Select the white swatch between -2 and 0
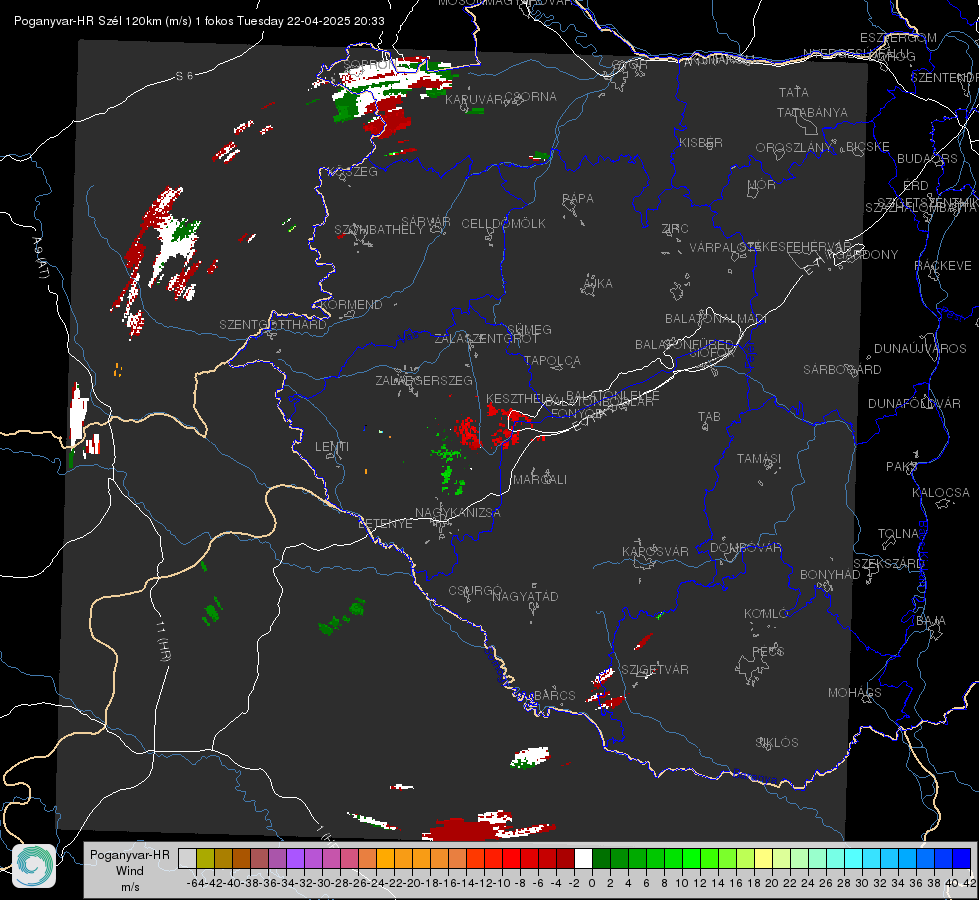The image size is (979, 900). coord(583,858)
